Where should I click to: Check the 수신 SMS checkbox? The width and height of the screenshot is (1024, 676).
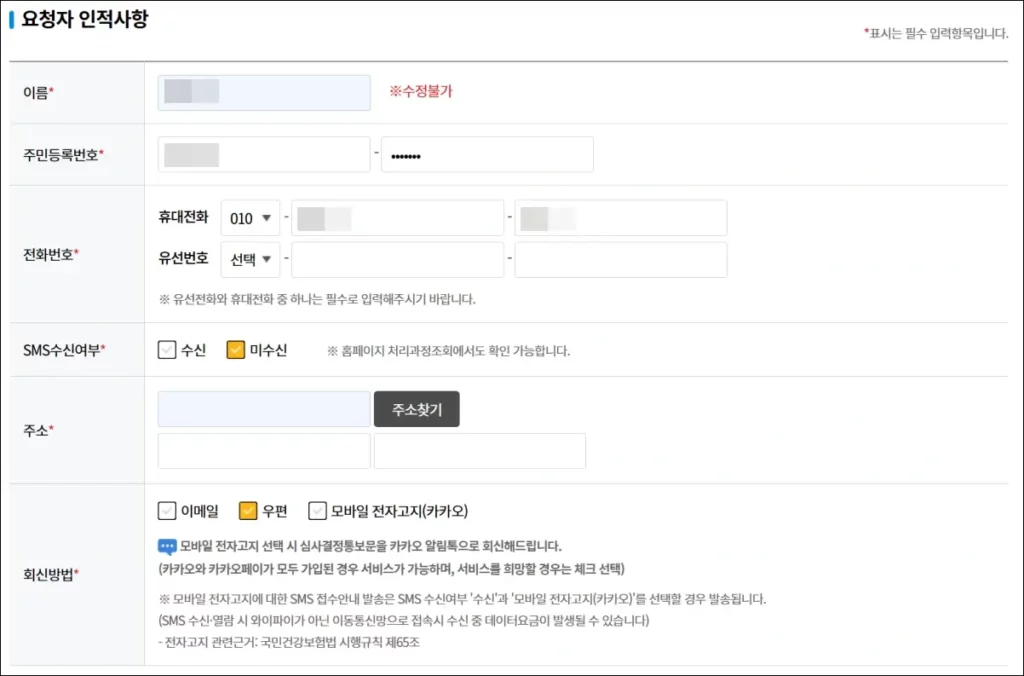(x=167, y=350)
